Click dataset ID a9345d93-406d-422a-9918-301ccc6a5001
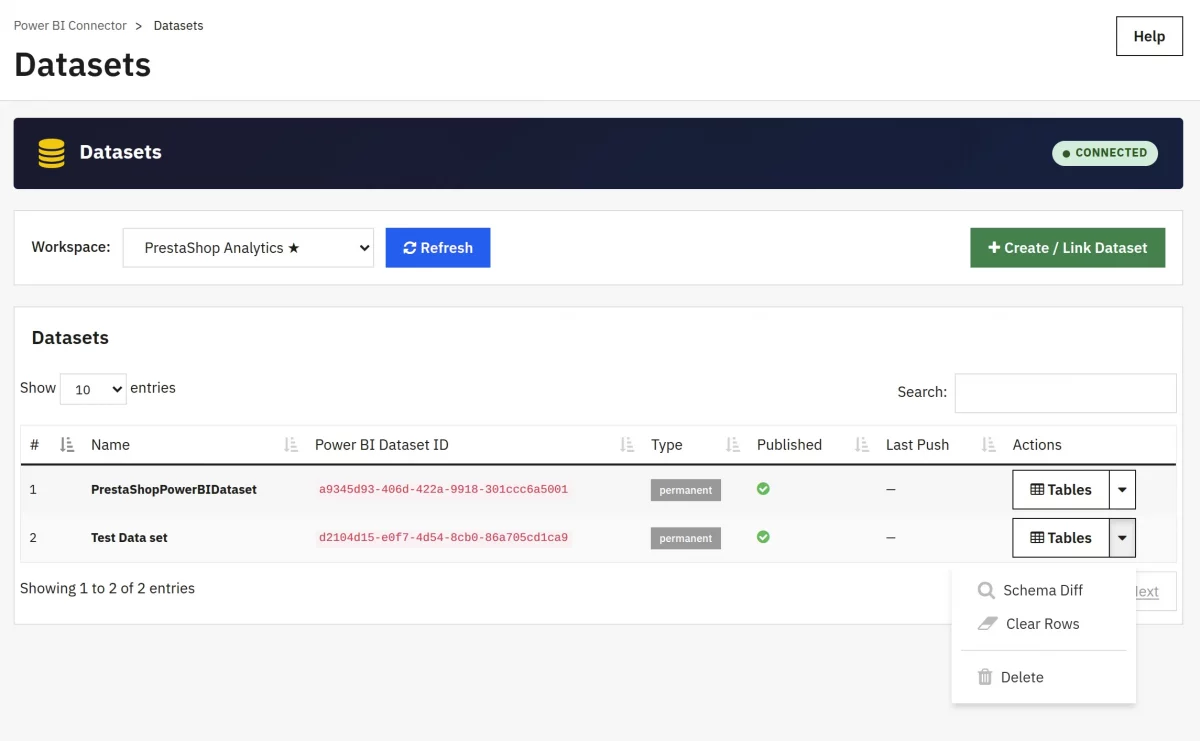Image resolution: width=1200 pixels, height=741 pixels. (443, 490)
